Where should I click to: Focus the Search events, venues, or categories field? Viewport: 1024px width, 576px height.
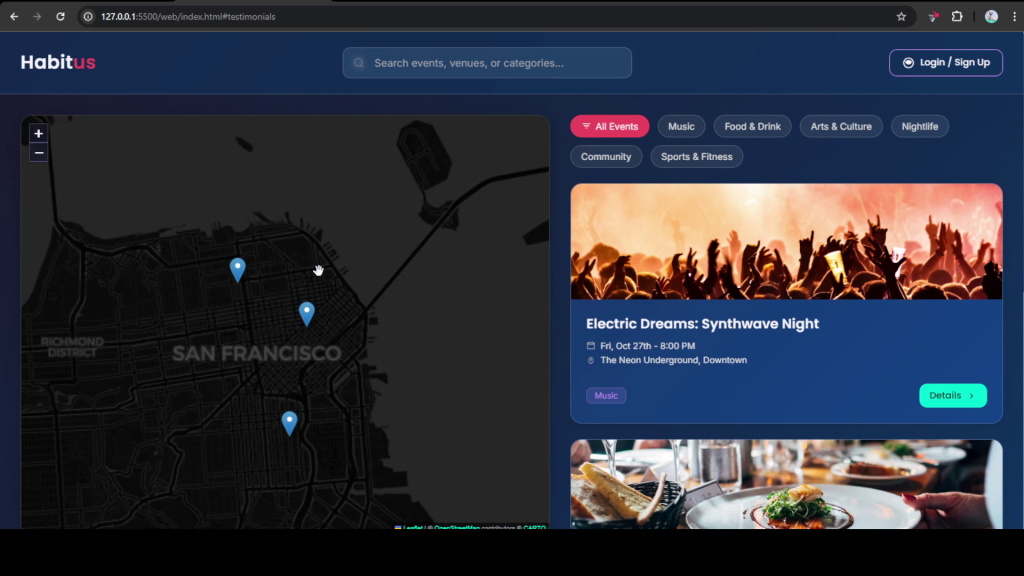487,63
